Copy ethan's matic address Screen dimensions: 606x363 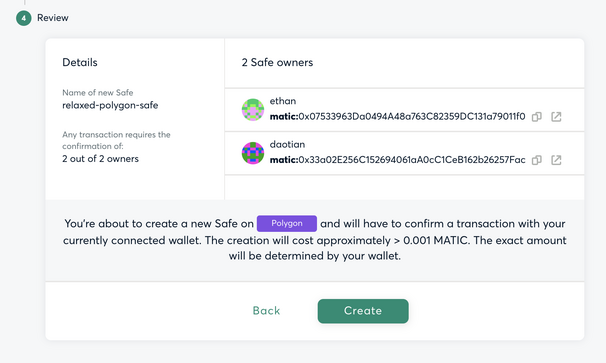536,117
